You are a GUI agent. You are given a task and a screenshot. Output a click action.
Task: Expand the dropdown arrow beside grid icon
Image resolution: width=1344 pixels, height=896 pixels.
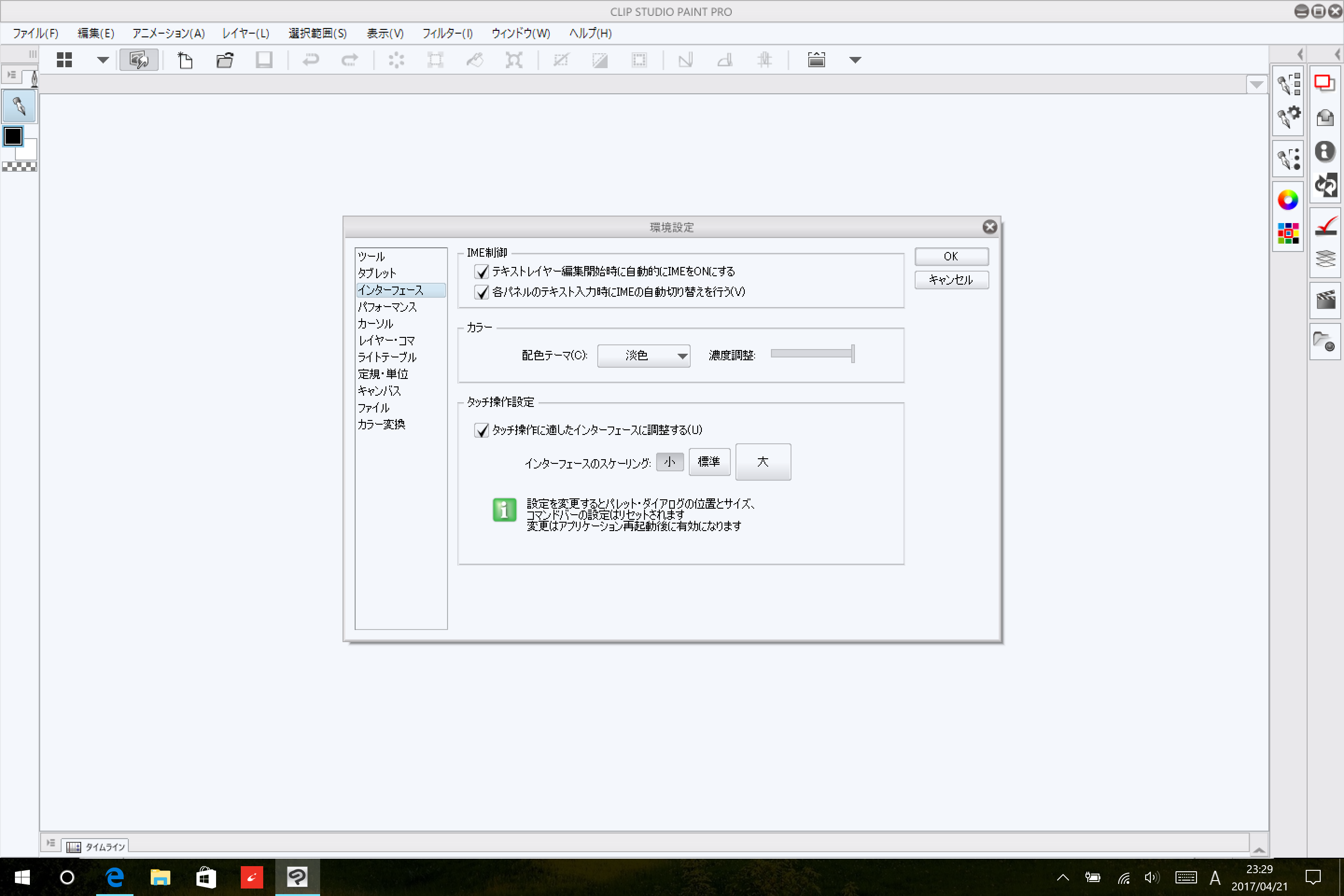click(102, 60)
